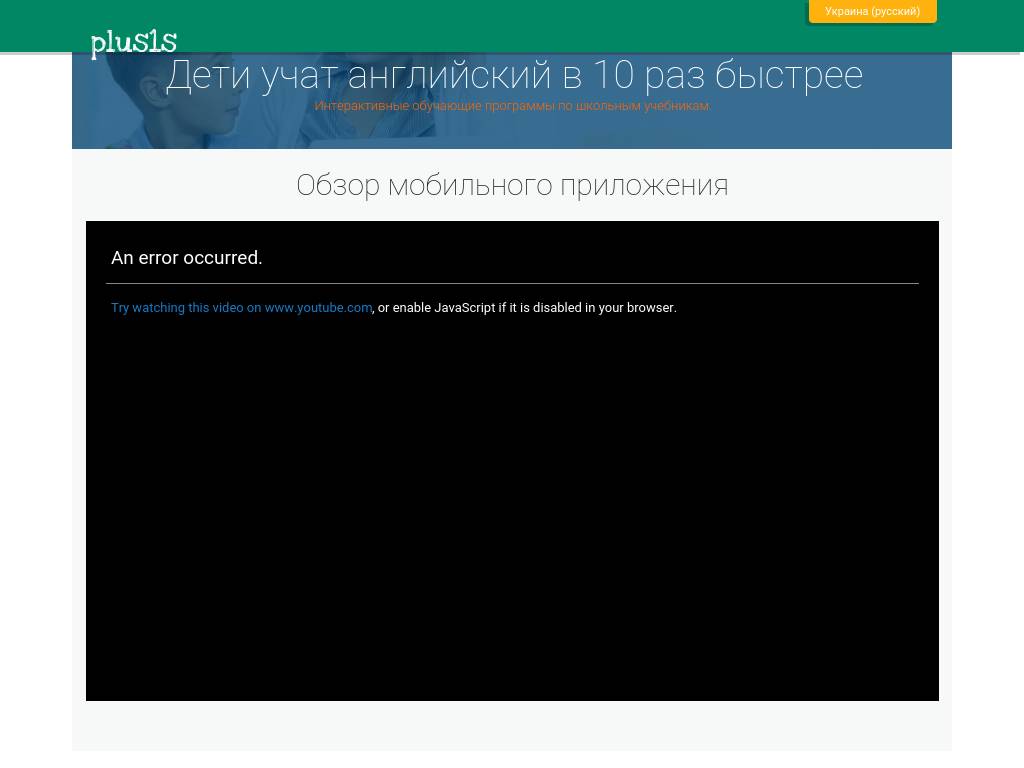This screenshot has height=768, width=1024.
Task: Select the Обзор мобильного приложения heading
Action: 512,185
